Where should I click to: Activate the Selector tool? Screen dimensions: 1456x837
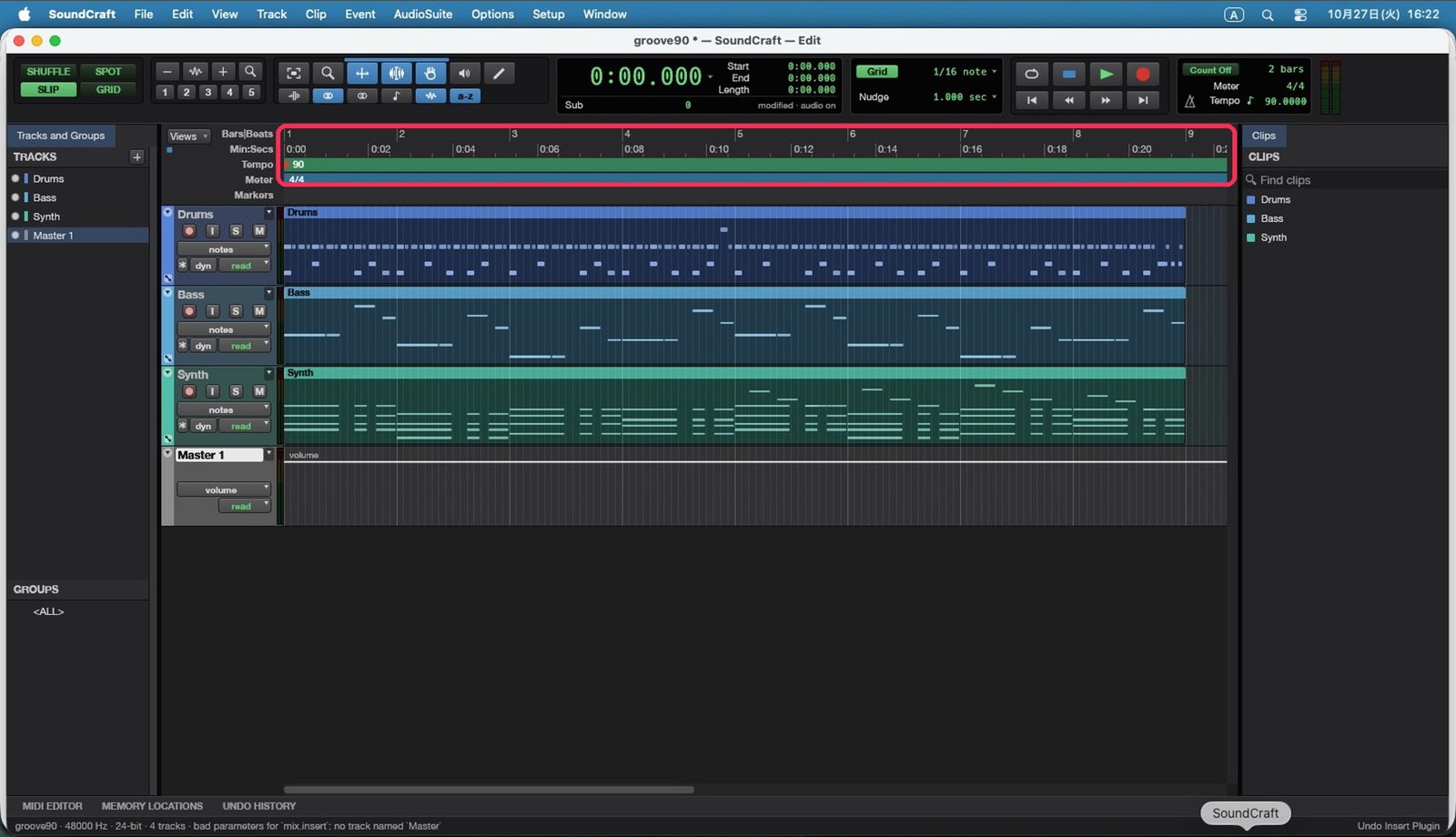[x=397, y=74]
